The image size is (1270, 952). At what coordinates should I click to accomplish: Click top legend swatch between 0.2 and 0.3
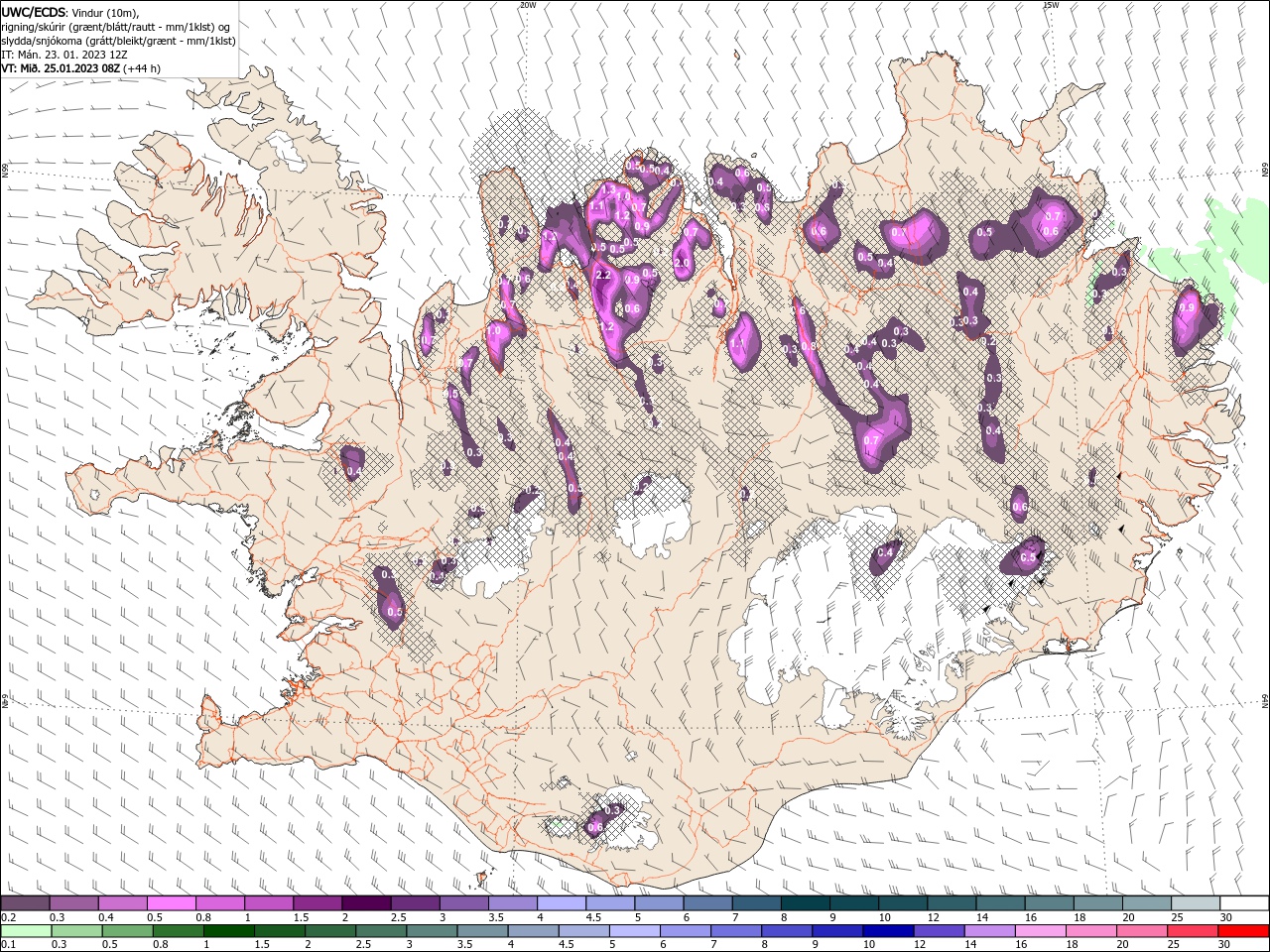[26, 903]
